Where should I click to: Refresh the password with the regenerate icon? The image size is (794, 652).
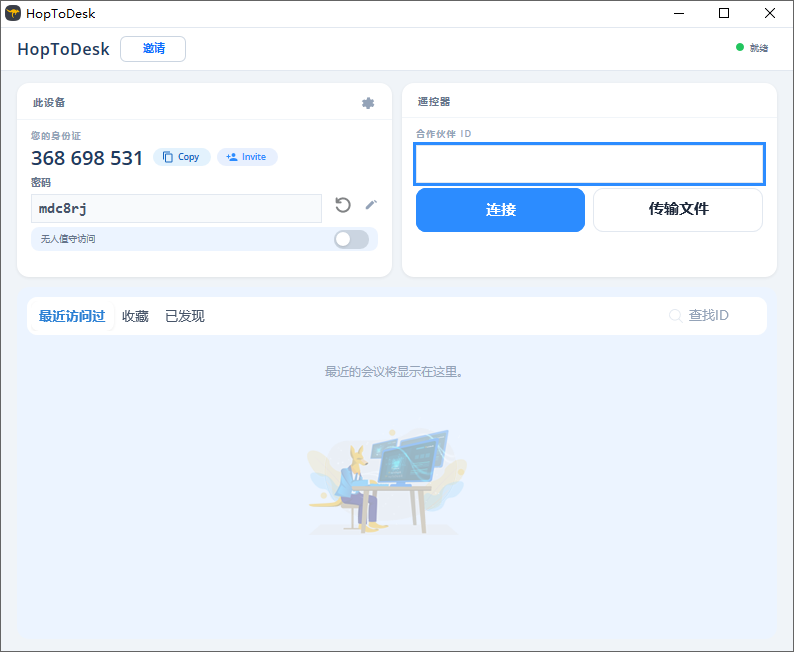343,205
